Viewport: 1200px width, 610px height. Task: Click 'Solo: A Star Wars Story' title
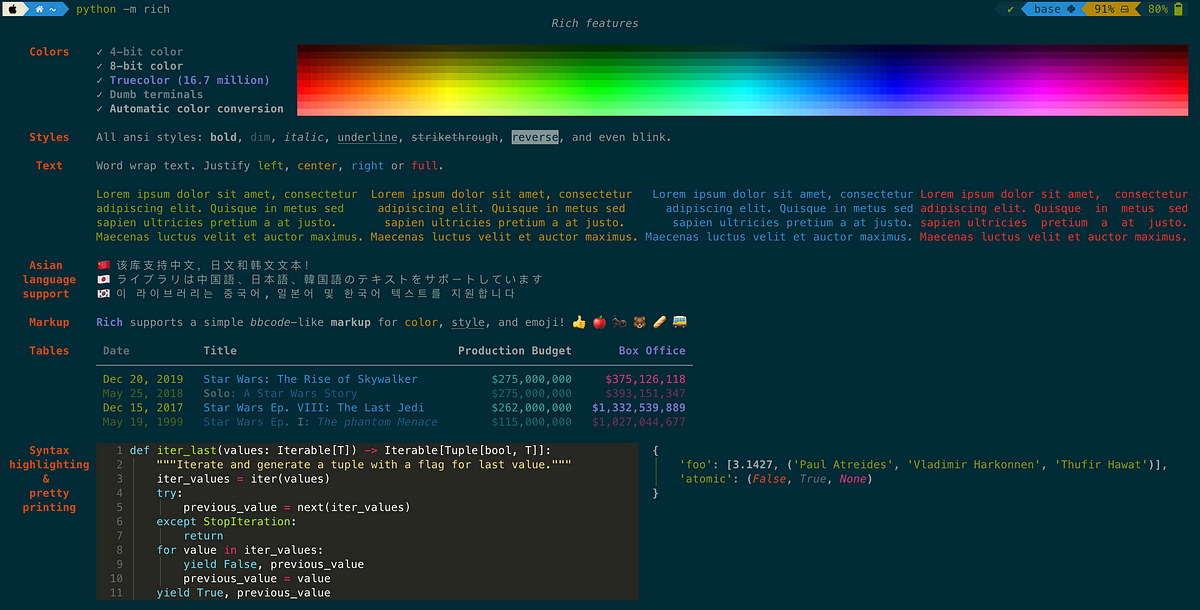point(280,394)
